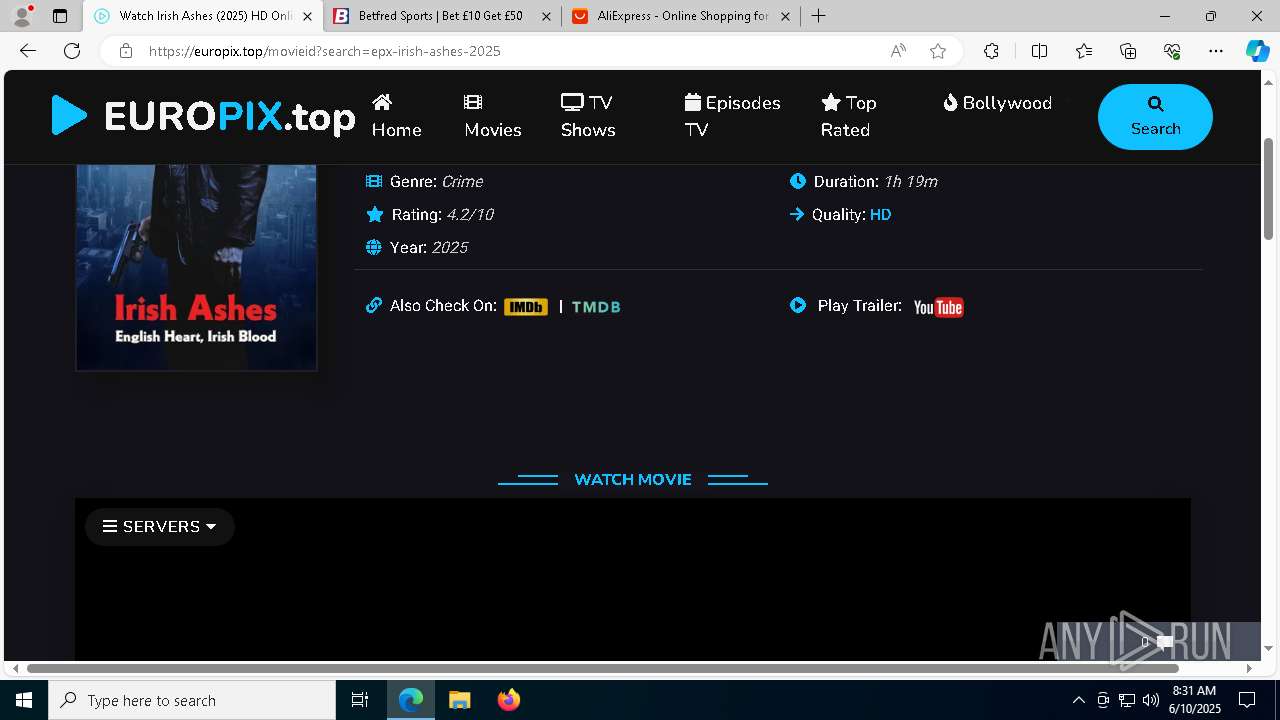1280x720 pixels.
Task: Click the blue play trailer circle icon
Action: pyautogui.click(x=798, y=305)
